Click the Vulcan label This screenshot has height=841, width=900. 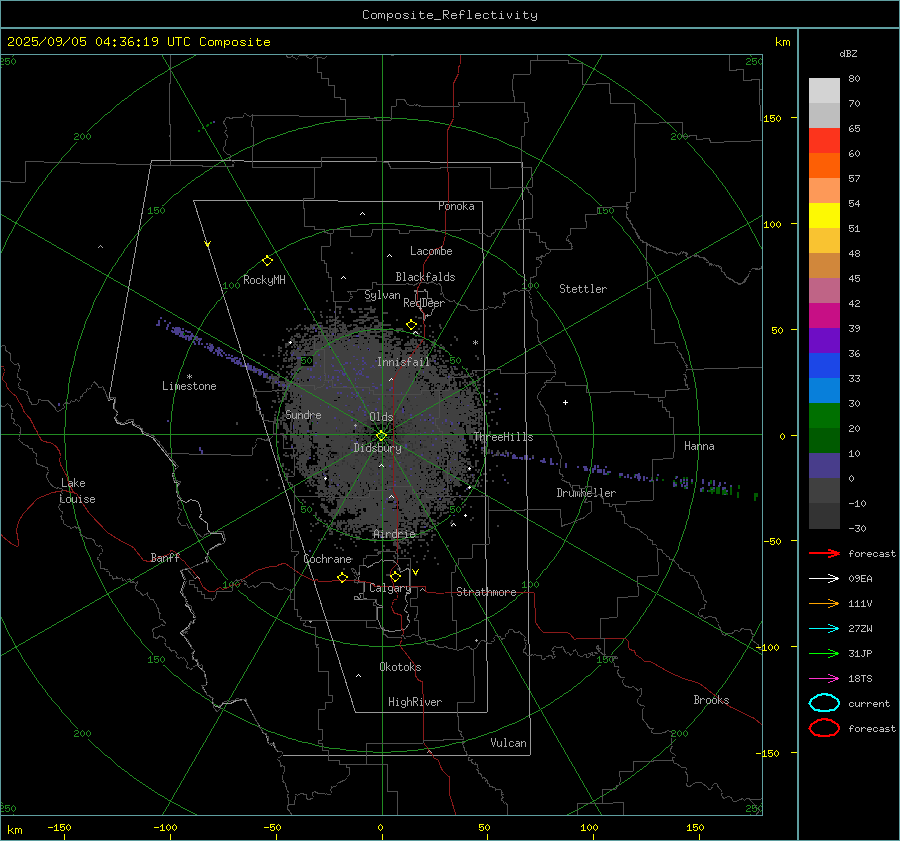tap(509, 743)
